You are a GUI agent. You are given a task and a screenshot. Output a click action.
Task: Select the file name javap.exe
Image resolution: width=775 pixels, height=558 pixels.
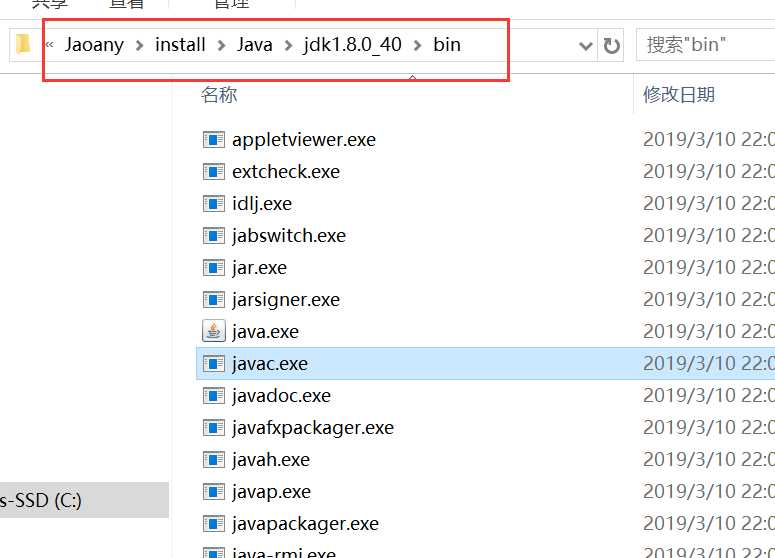(x=271, y=492)
